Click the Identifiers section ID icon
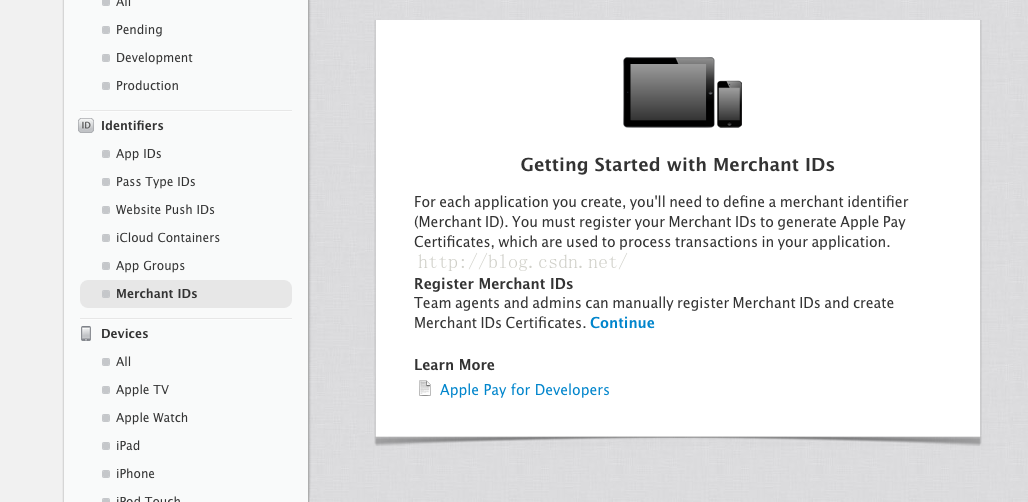 pos(86,125)
